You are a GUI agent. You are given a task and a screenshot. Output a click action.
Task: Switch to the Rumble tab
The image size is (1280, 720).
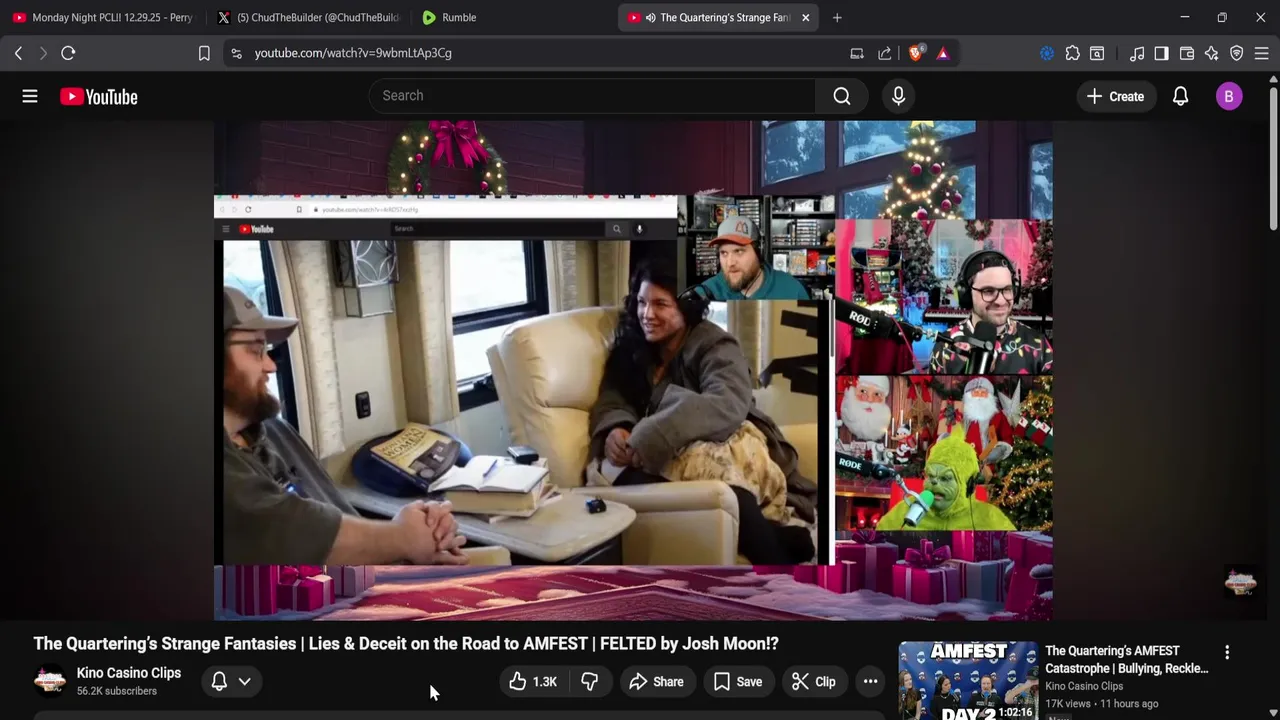pyautogui.click(x=511, y=17)
